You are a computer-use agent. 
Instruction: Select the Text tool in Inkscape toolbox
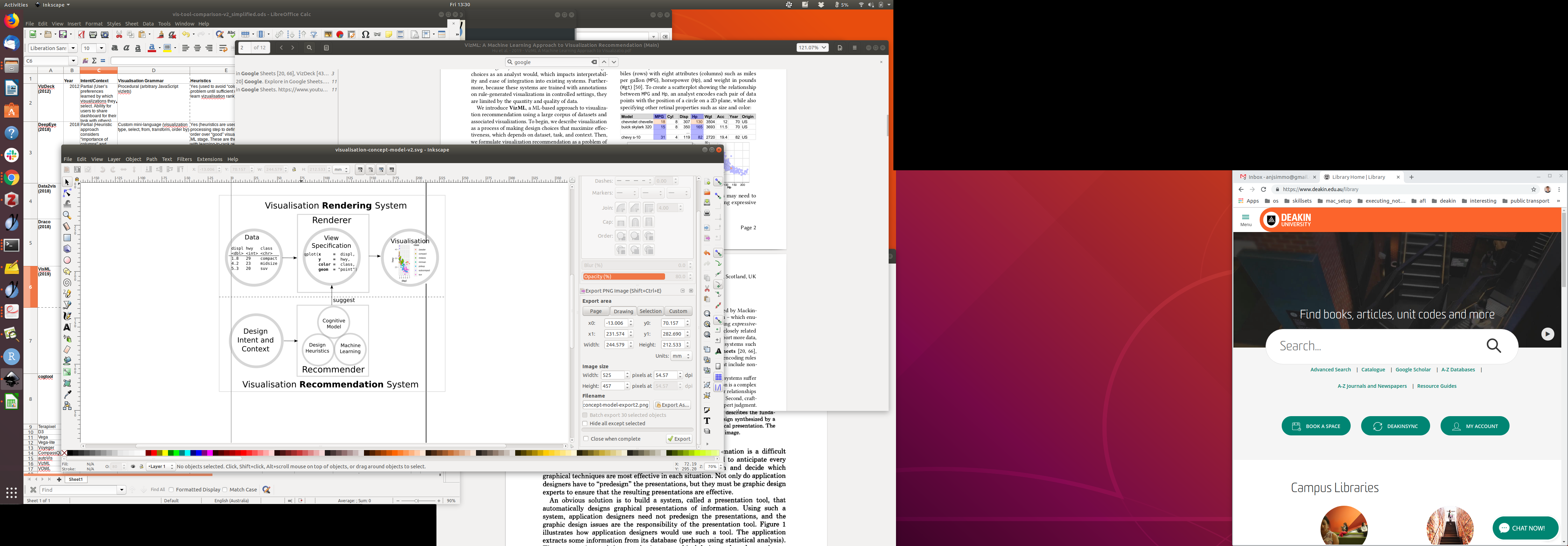click(67, 327)
